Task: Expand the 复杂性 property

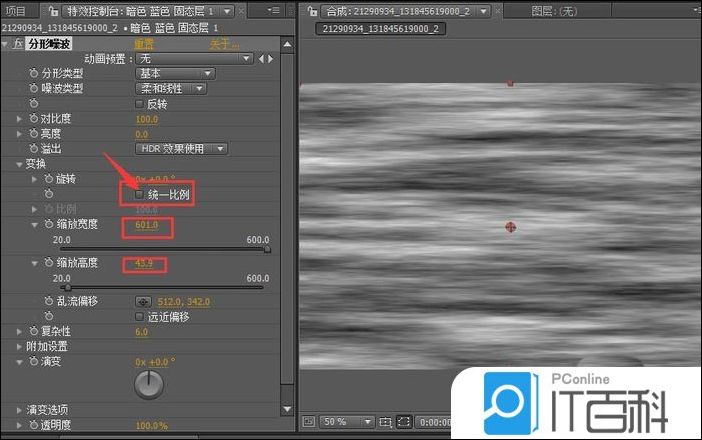Action: pyautogui.click(x=19, y=331)
